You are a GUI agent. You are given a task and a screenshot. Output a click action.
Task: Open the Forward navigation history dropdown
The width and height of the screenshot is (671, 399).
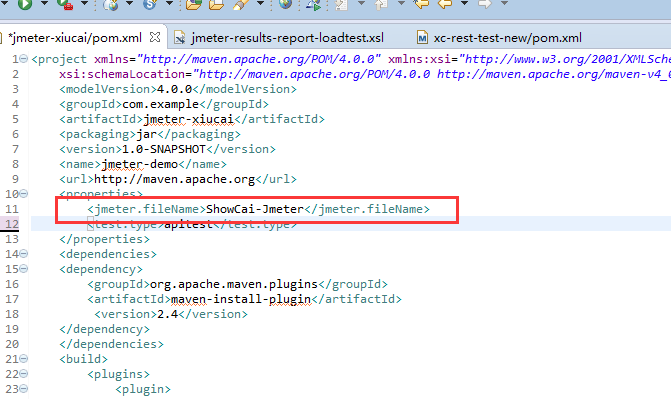coord(504,3)
